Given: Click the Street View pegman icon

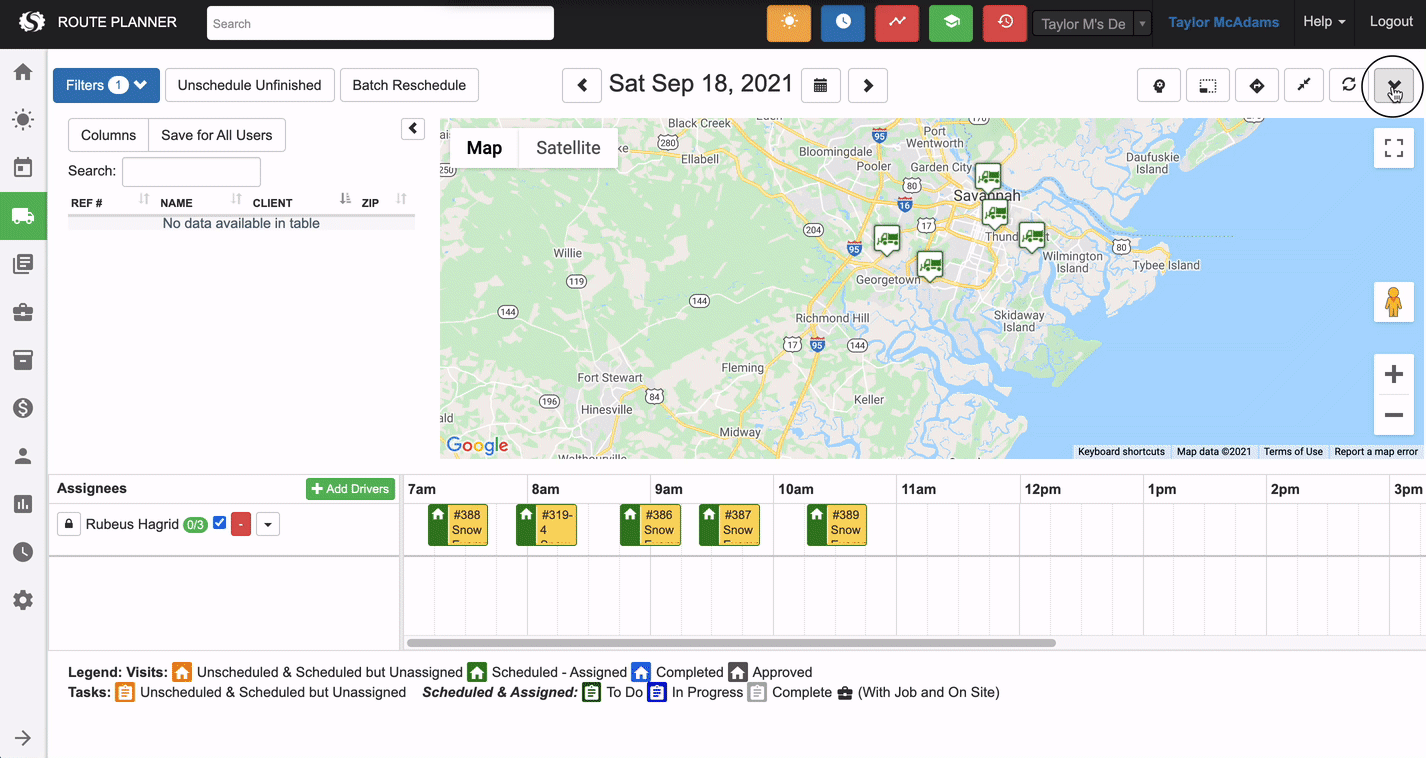Looking at the screenshot, I should click(x=1393, y=302).
